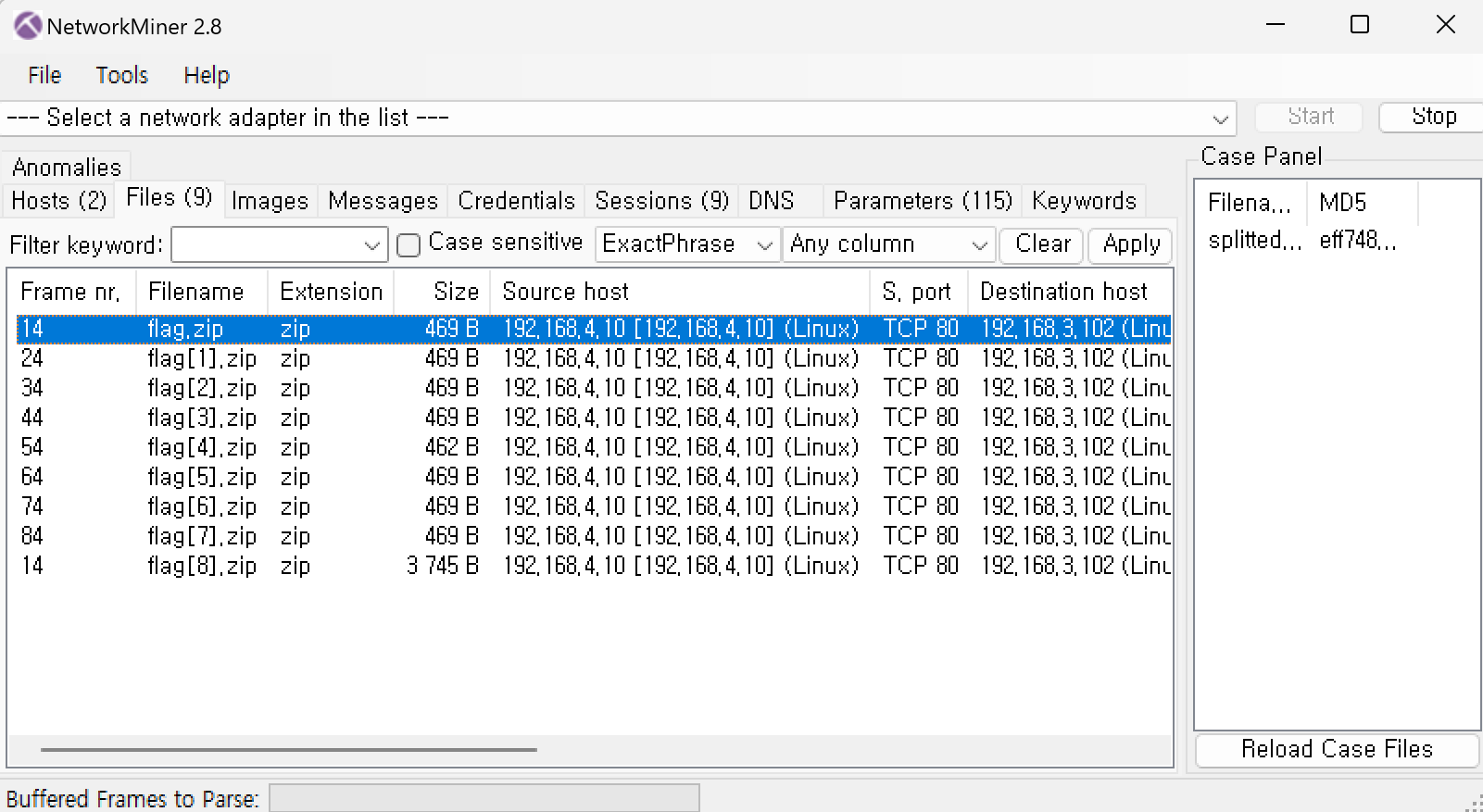Sort by the Filename column header
Viewport: 1483px width, 812px height.
pos(202,292)
